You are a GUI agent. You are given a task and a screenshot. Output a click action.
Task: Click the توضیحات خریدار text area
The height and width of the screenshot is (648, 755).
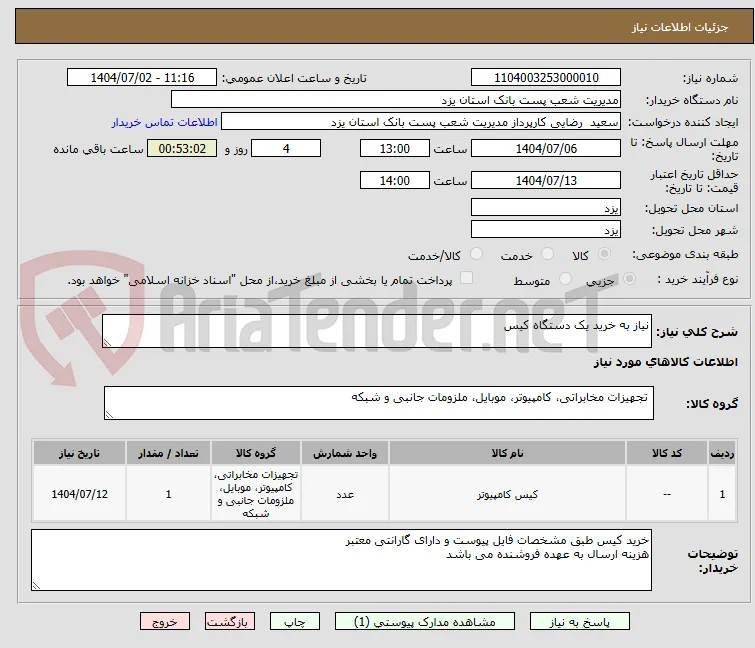tap(341, 560)
